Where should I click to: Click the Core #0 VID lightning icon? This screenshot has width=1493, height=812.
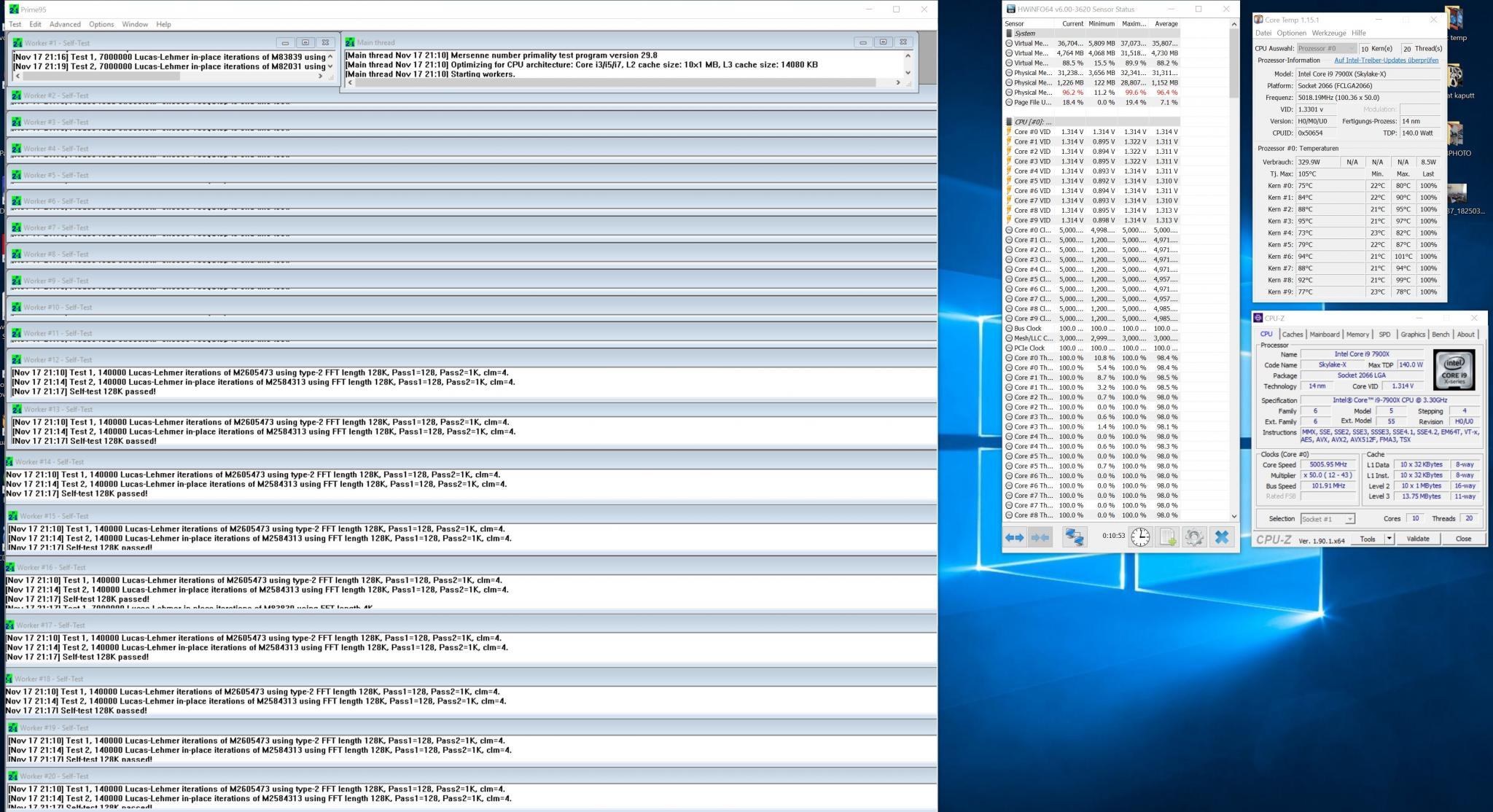(x=1010, y=132)
